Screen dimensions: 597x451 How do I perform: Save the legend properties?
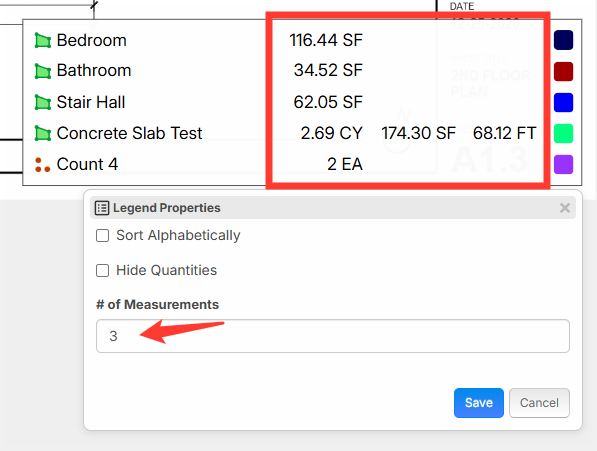(479, 403)
